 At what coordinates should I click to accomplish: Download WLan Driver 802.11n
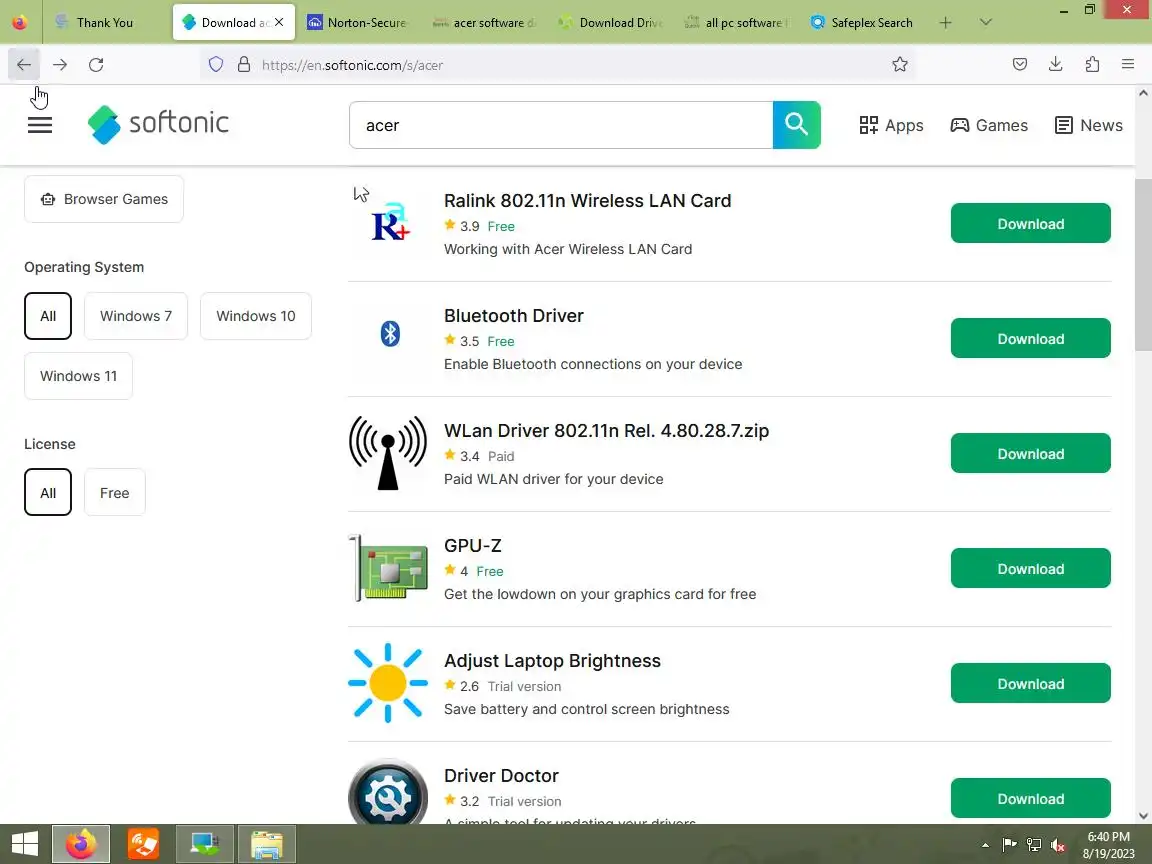point(1031,453)
